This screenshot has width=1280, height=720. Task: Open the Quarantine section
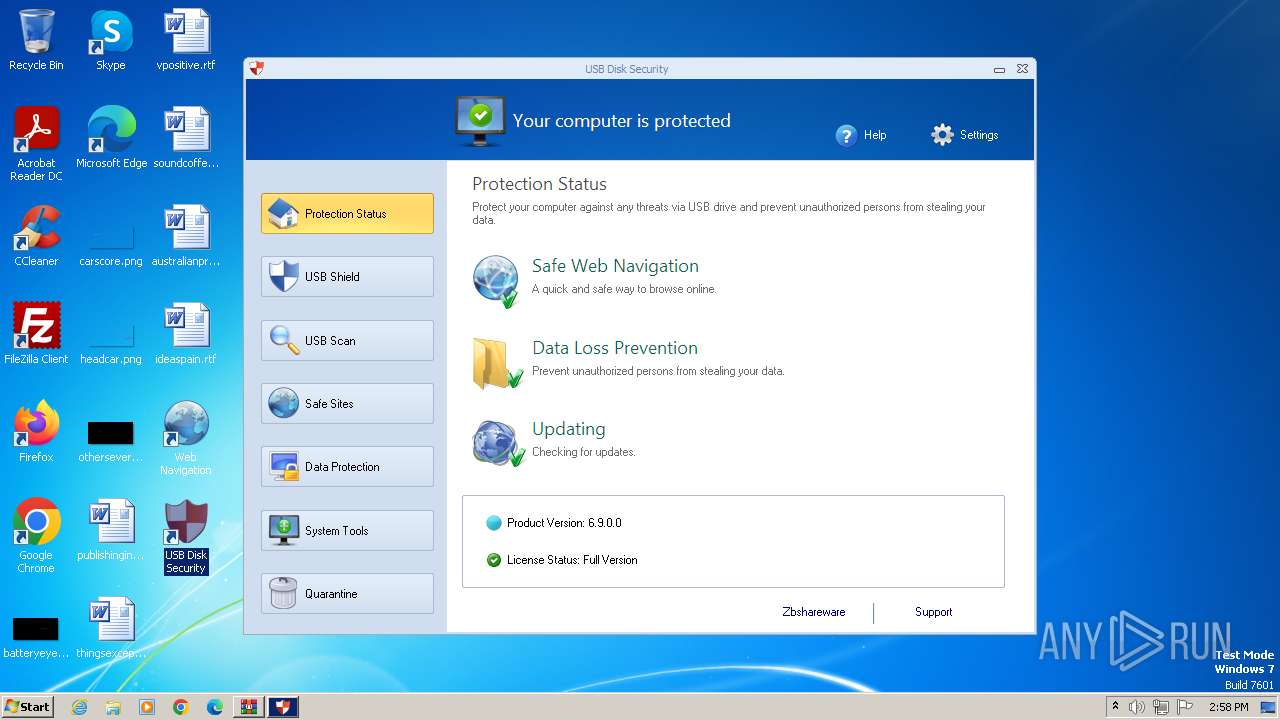[x=347, y=593]
